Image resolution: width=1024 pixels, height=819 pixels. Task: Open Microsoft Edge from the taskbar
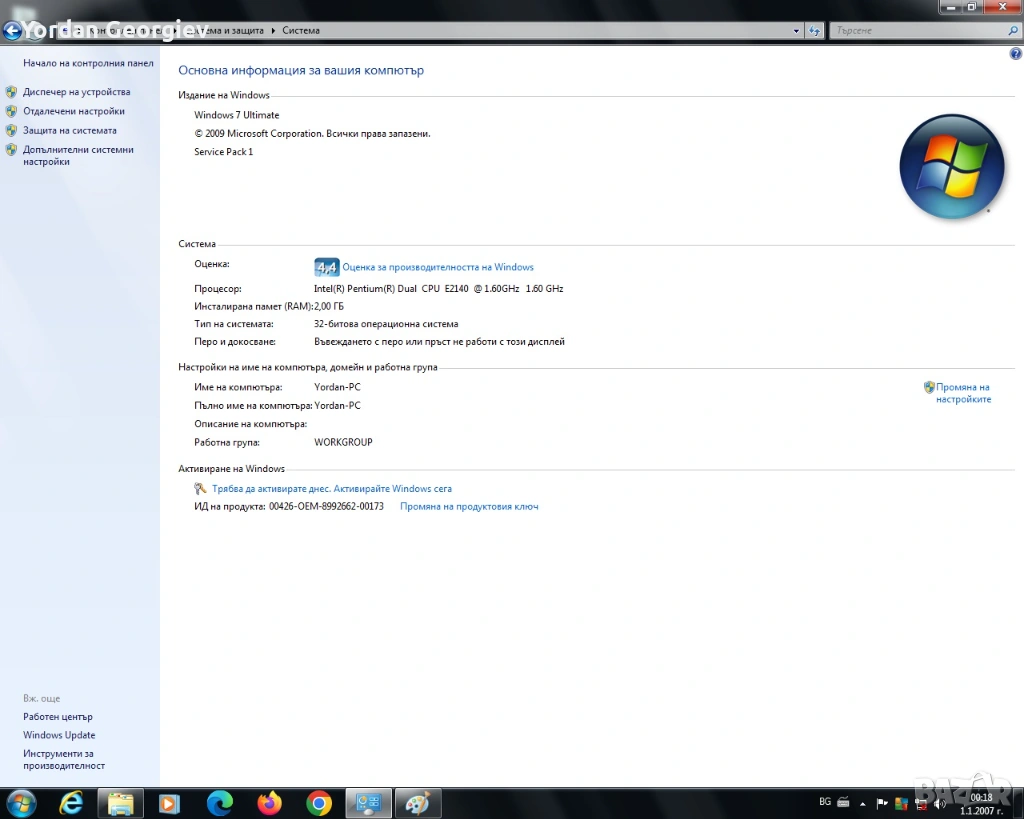219,802
